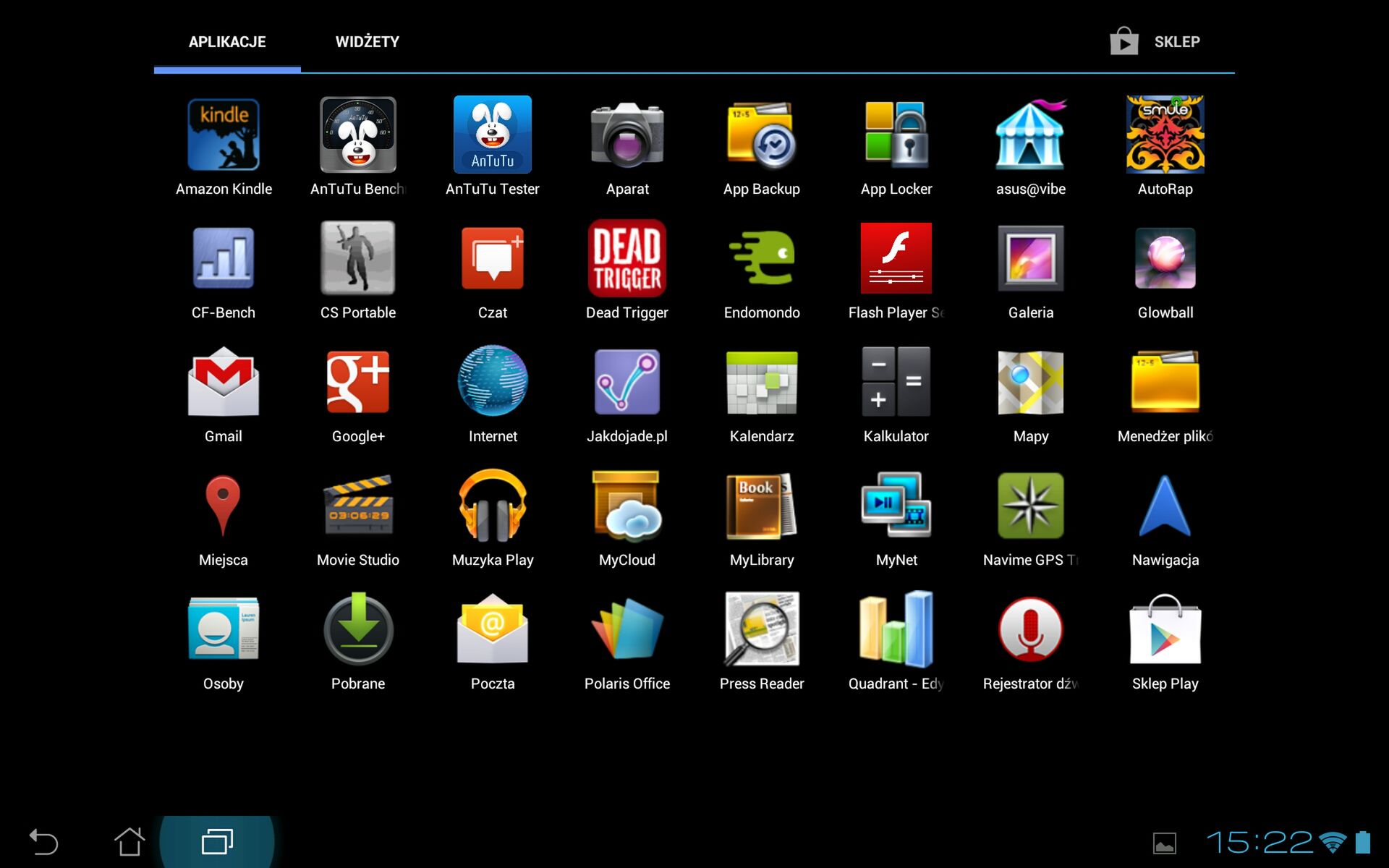Launch Jakdojade.pl app

(x=626, y=383)
